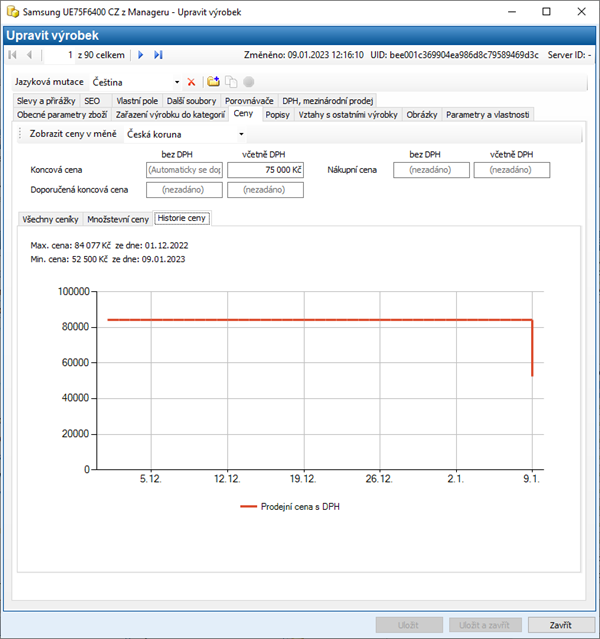The height and width of the screenshot is (639, 600).
Task: Edit the Koncová cena včetně DPH field
Action: point(265,171)
